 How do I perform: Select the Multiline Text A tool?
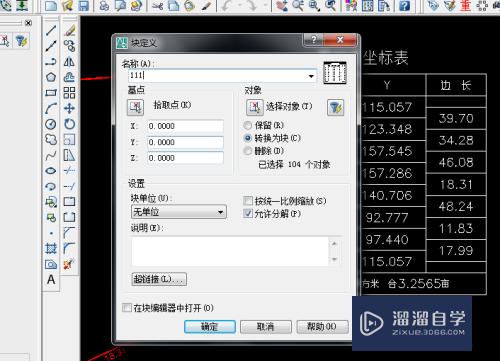pos(51,279)
